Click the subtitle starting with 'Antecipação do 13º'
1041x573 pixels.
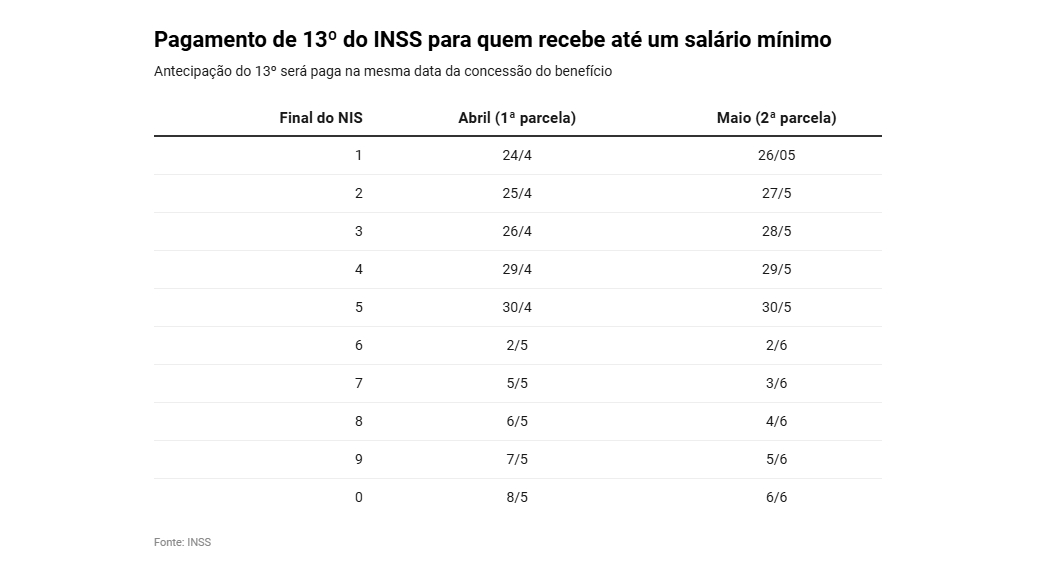point(383,72)
